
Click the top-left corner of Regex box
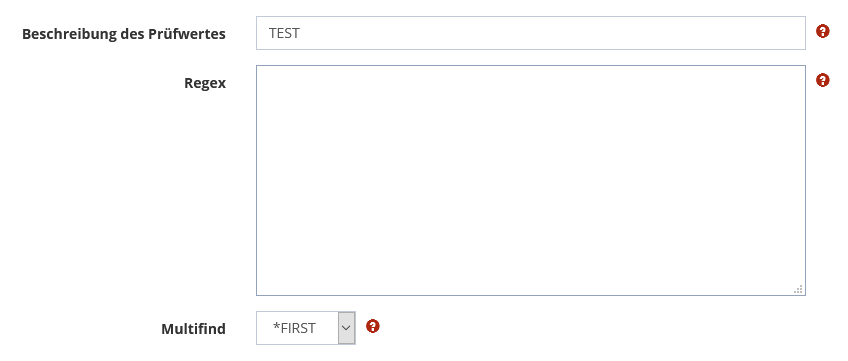click(260, 69)
